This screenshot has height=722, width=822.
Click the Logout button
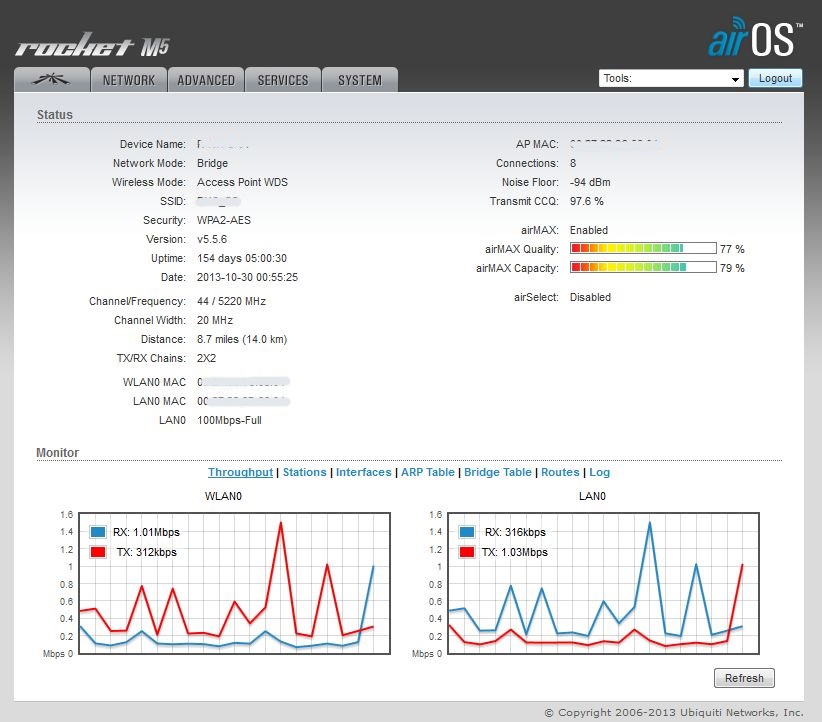pyautogui.click(x=775, y=78)
